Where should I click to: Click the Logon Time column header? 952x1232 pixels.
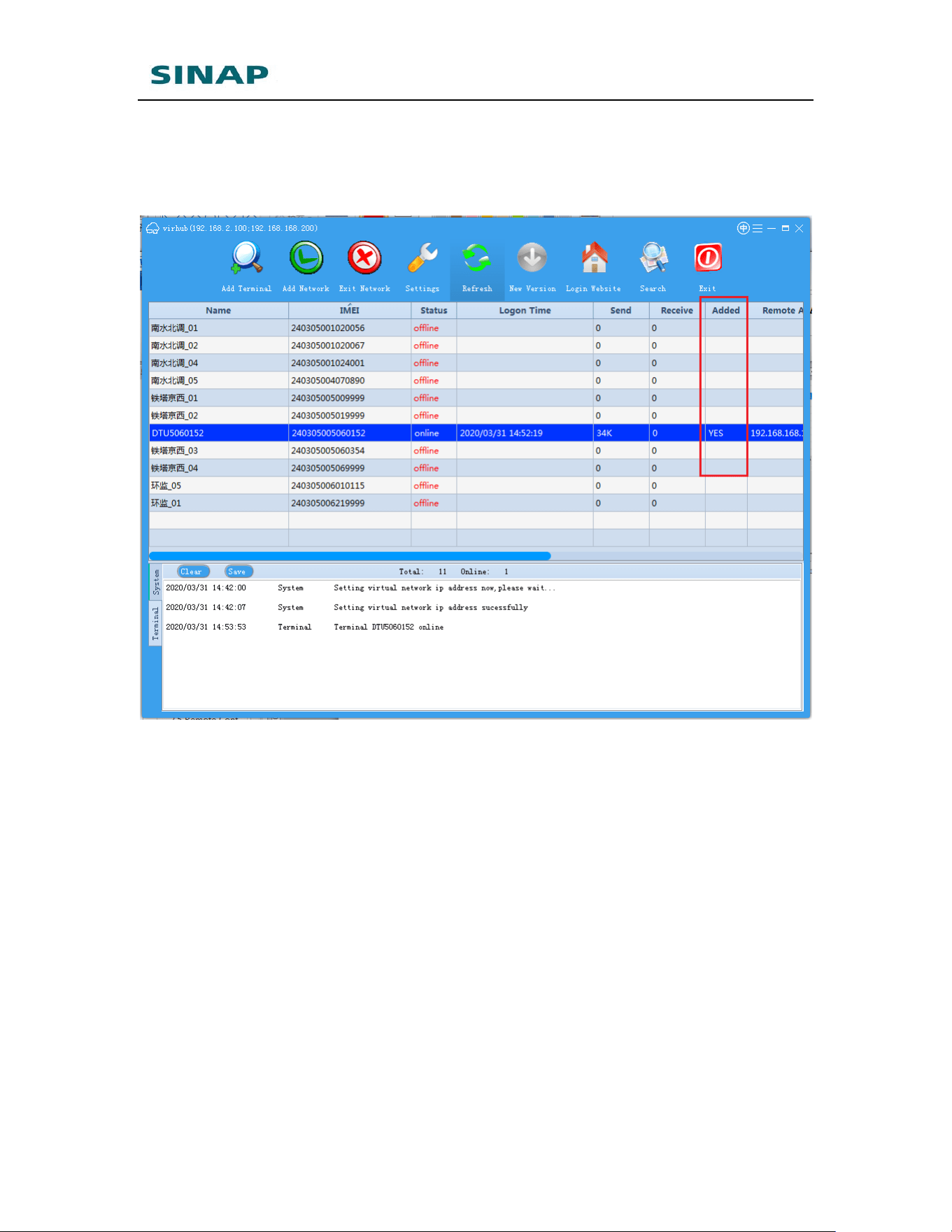pyautogui.click(x=525, y=311)
